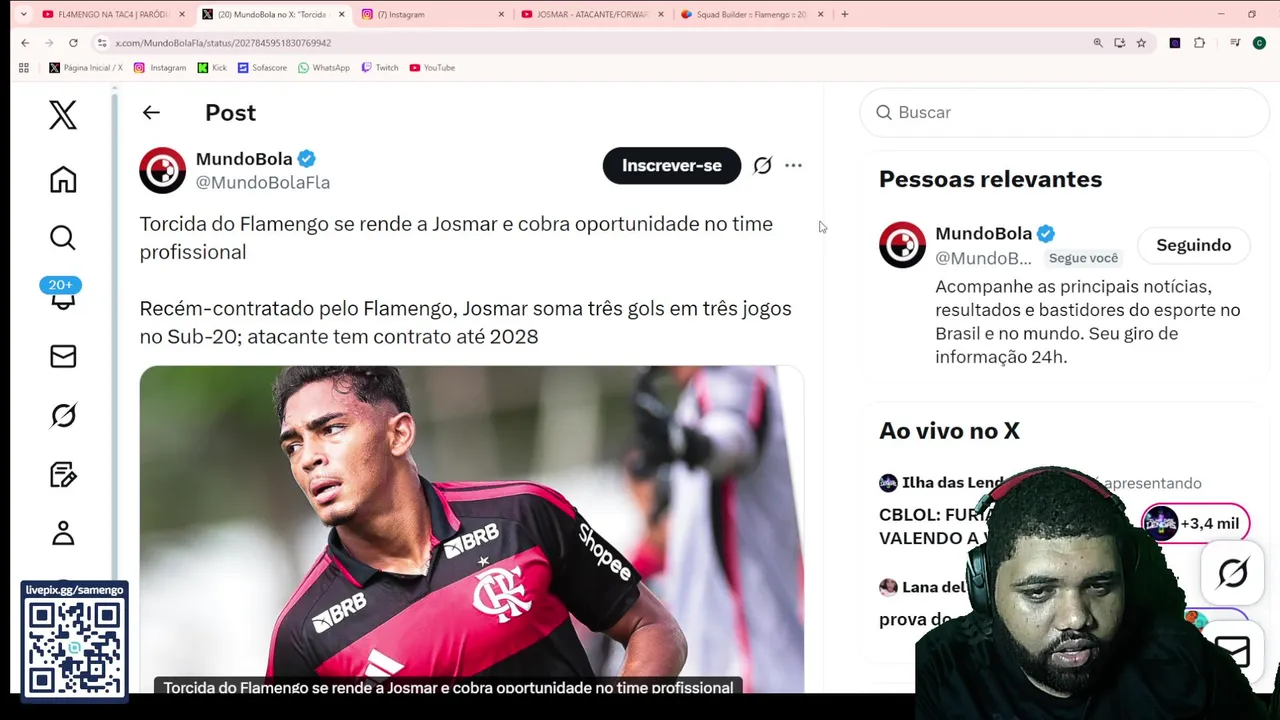Open the three-dot post options menu
The height and width of the screenshot is (720, 1280).
pos(793,166)
